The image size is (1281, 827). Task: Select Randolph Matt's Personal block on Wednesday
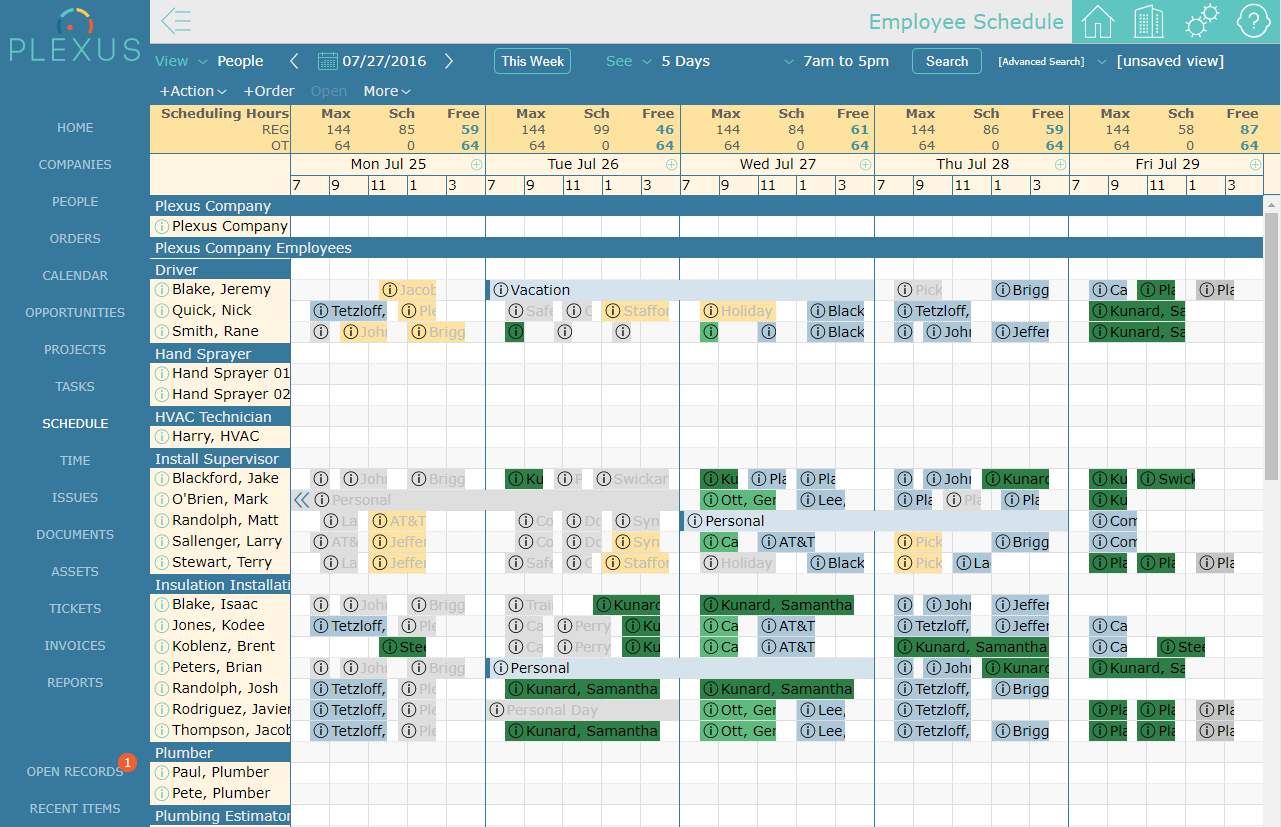(875, 521)
